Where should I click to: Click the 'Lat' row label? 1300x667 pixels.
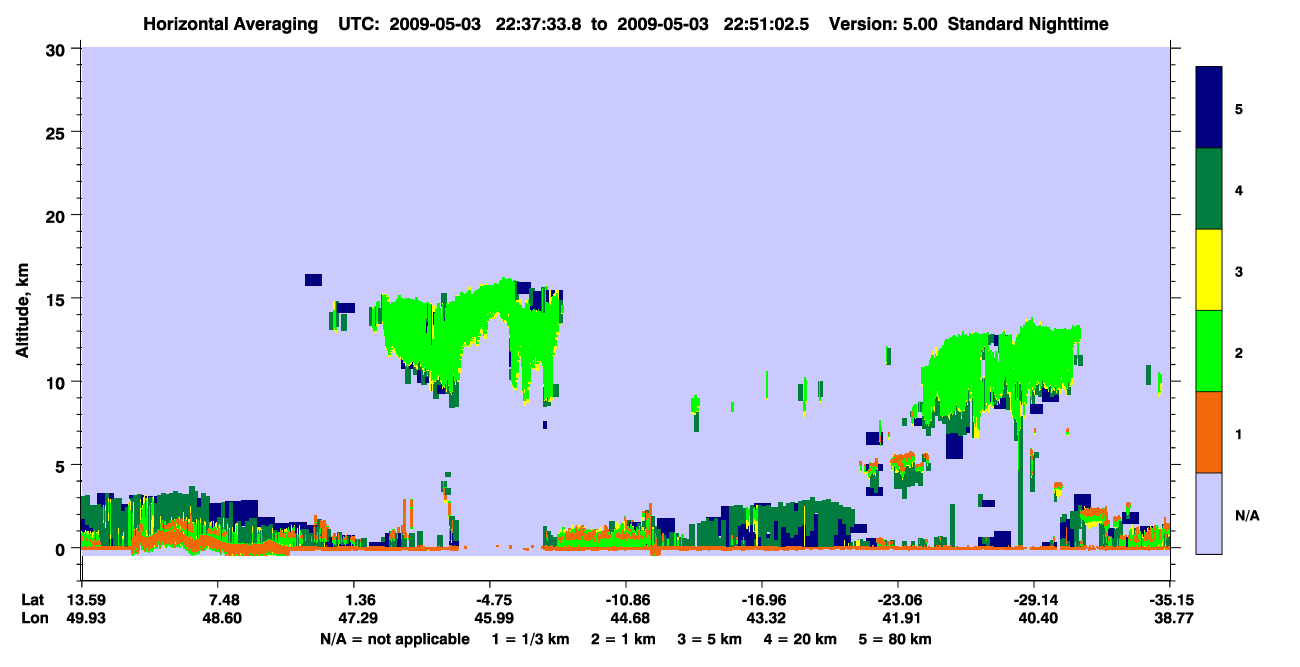tap(33, 600)
